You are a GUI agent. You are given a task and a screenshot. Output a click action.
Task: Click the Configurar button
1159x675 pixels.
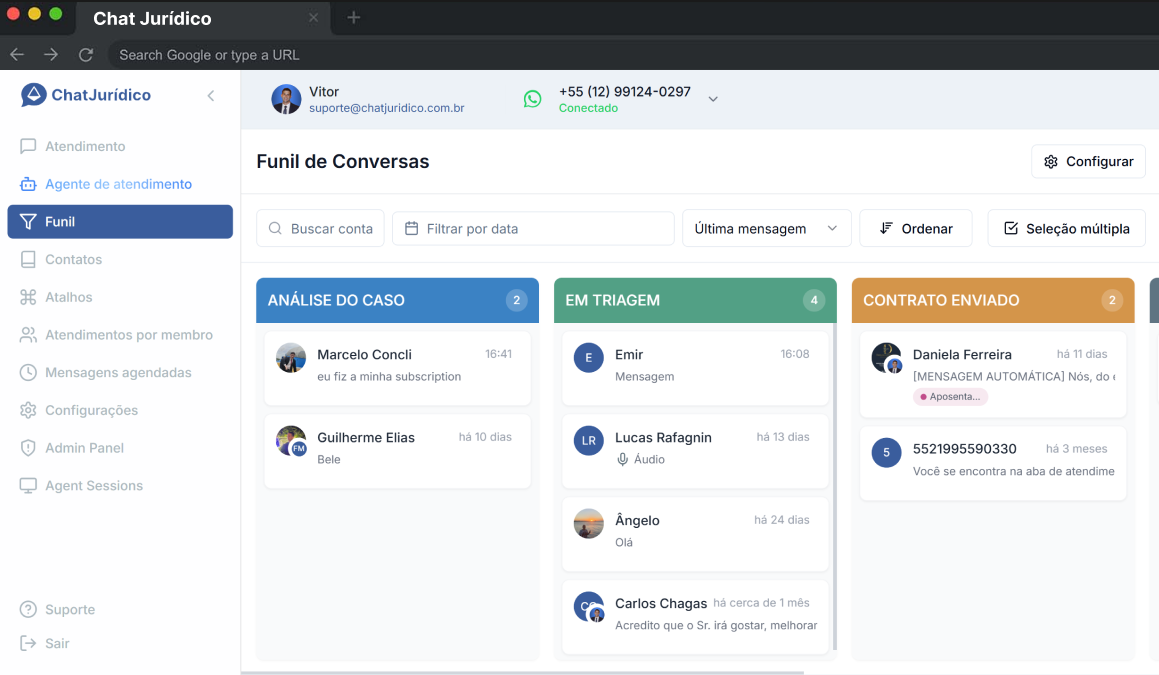pyautogui.click(x=1088, y=161)
